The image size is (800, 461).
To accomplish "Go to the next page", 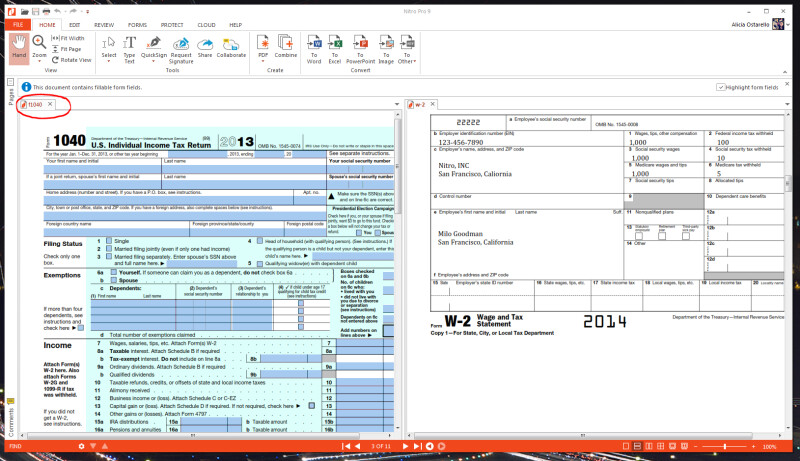I will 405,446.
